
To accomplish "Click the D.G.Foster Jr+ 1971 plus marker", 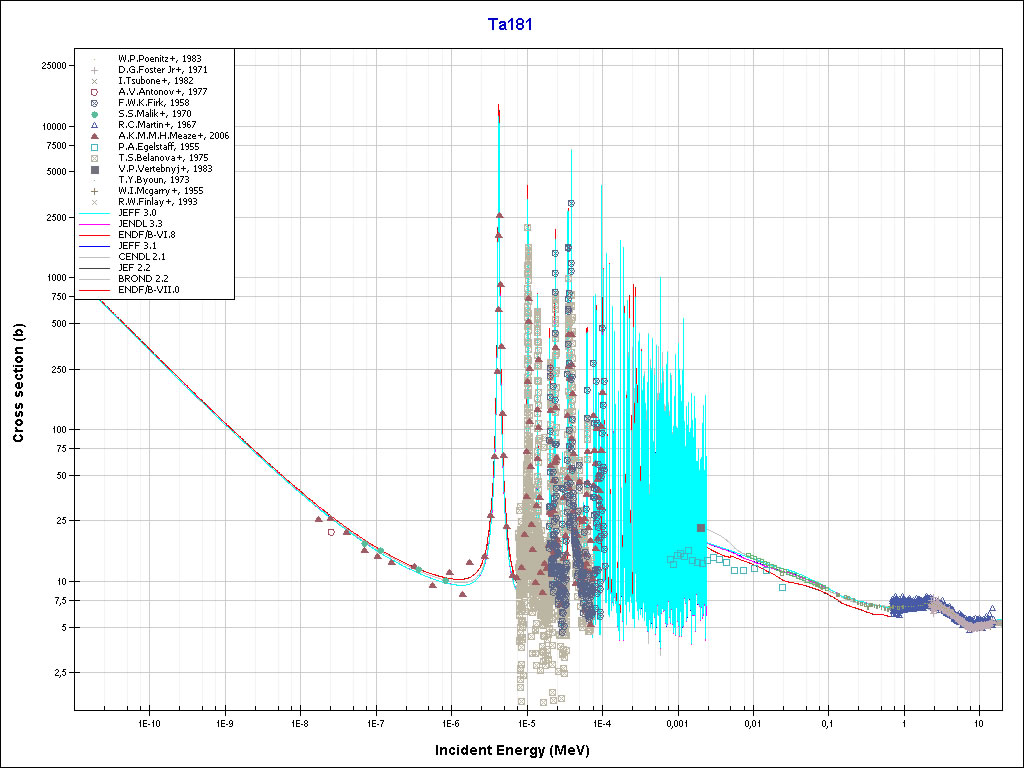I will click(x=94, y=70).
